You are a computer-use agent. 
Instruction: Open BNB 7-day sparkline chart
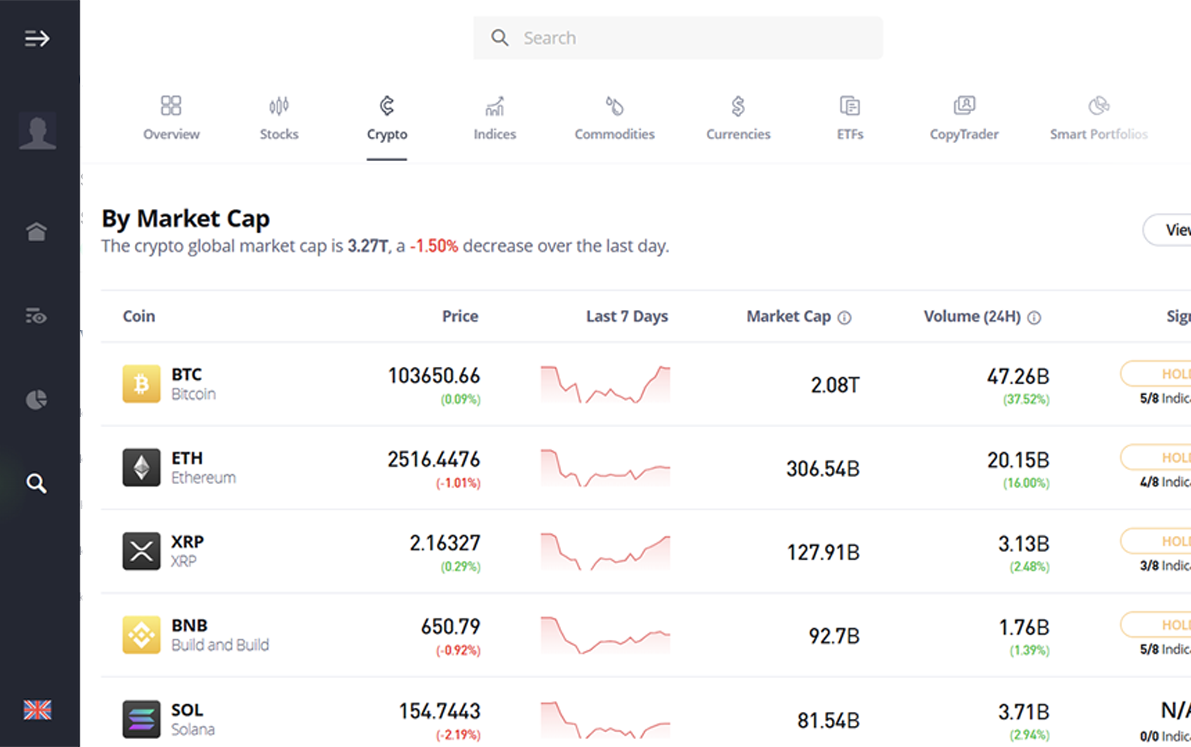[x=605, y=635]
